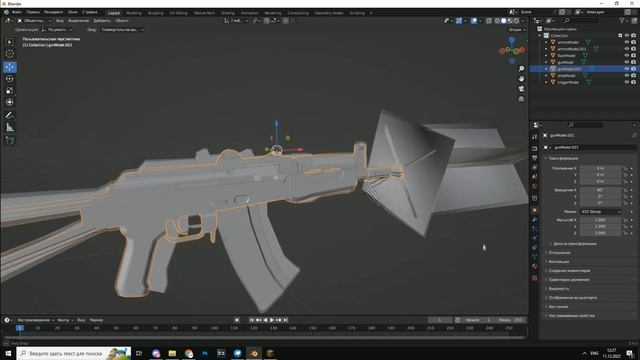
Task: Expand the triggerModel tree row
Action: pyautogui.click(x=546, y=82)
